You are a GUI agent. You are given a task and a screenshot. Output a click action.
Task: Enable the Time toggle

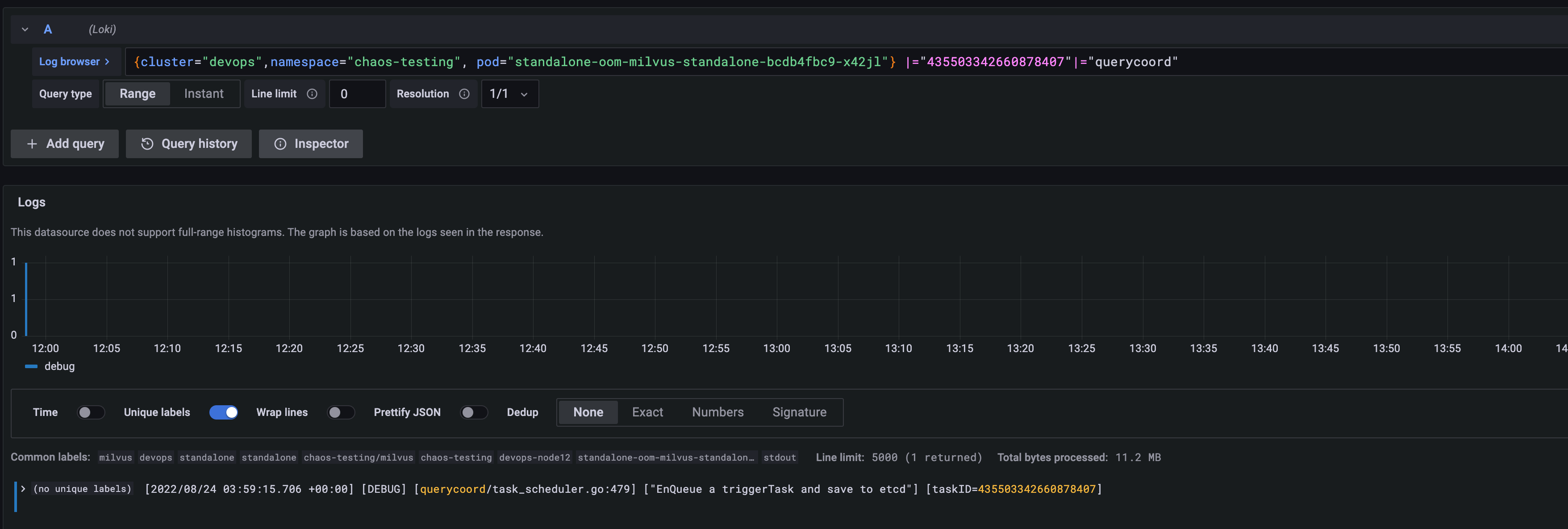pos(91,412)
